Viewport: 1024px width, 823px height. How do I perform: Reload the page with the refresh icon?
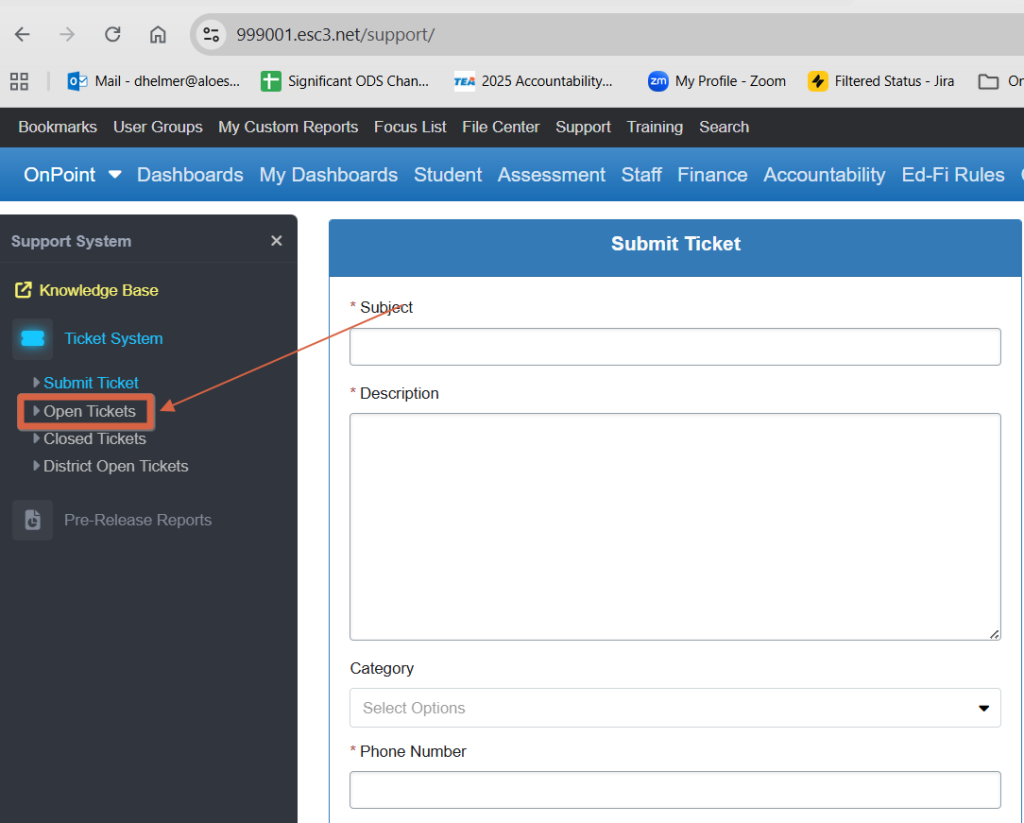112,33
